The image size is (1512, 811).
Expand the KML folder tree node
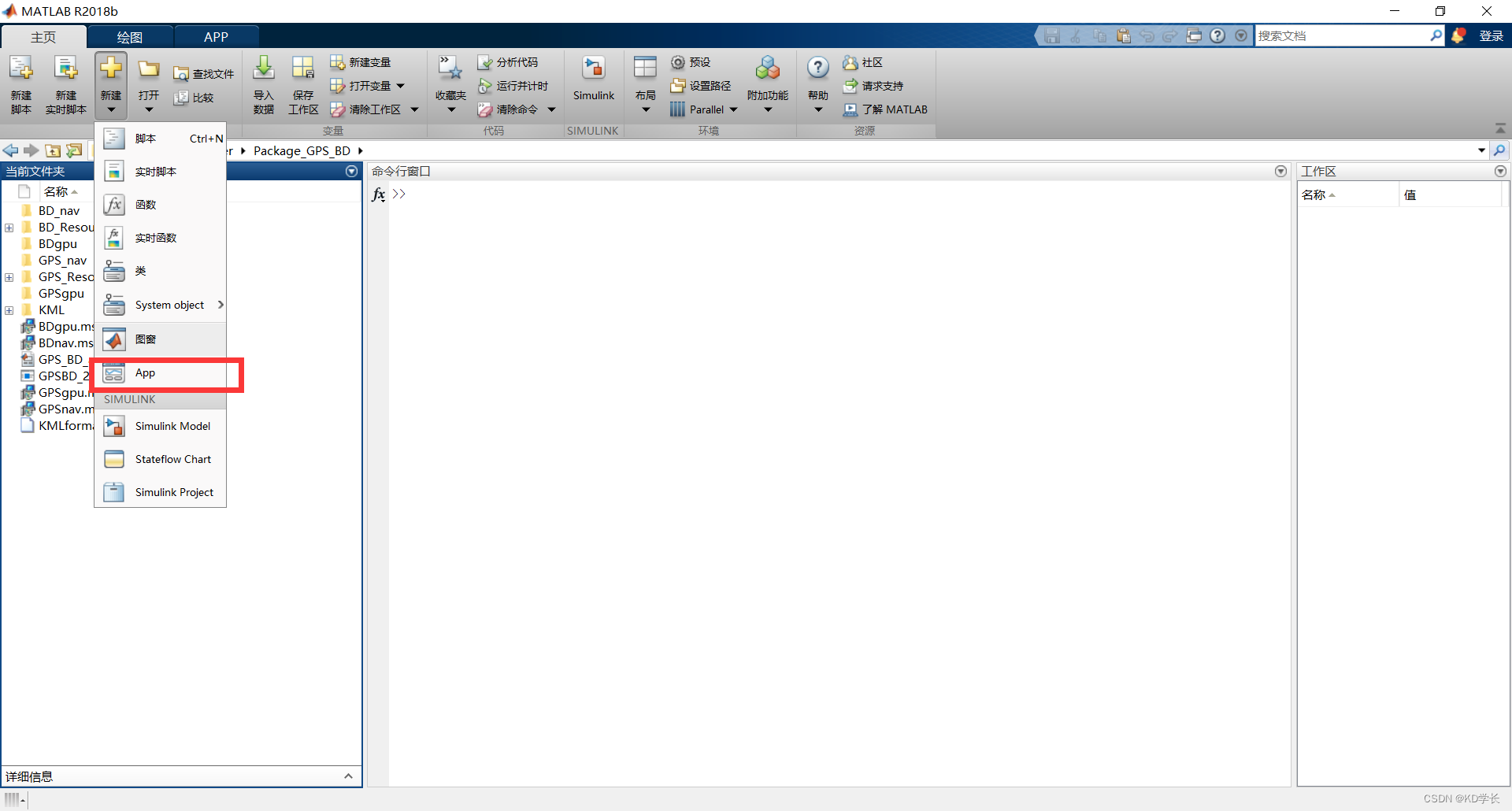pos(9,310)
